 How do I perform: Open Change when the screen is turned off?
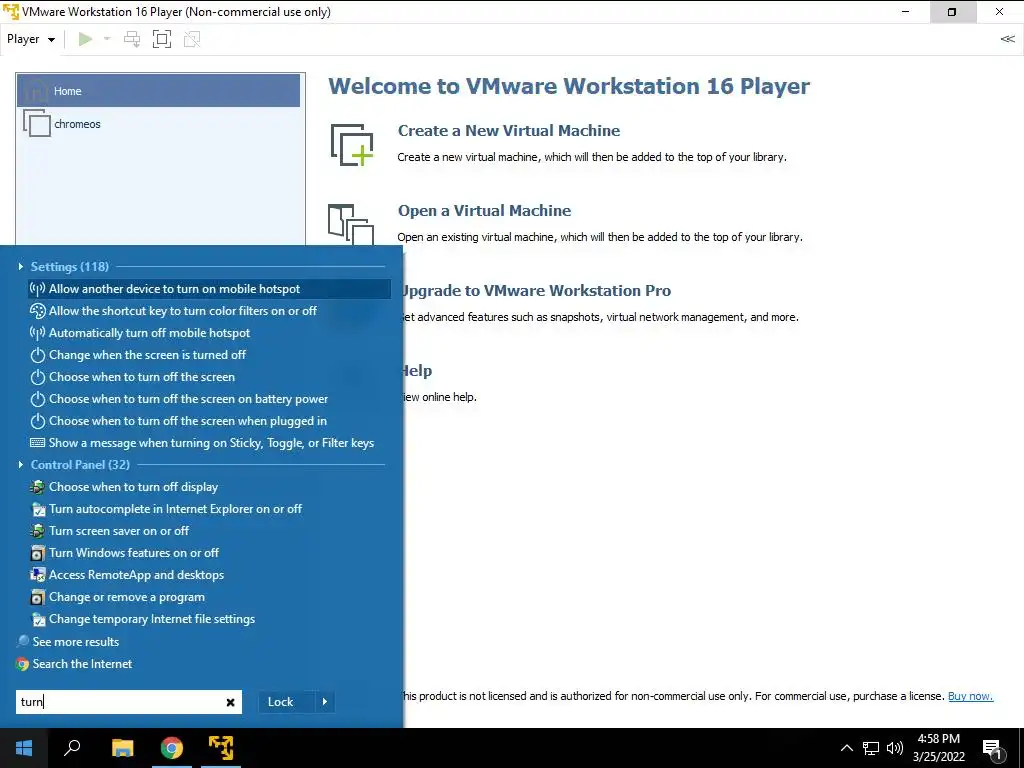point(209,355)
